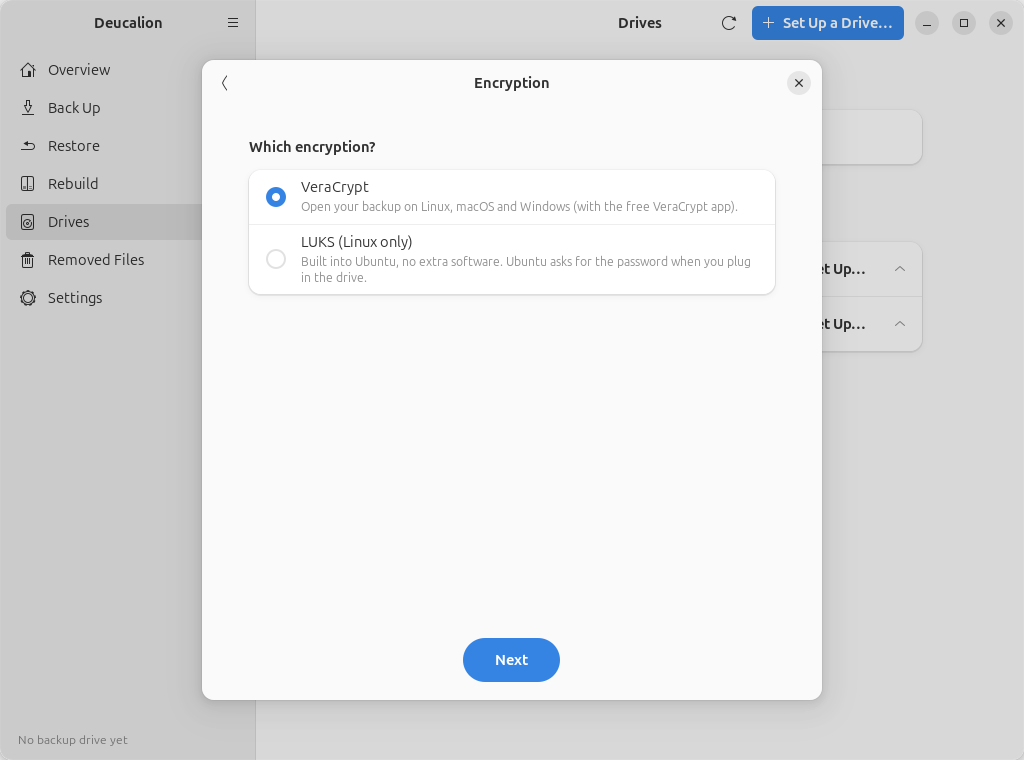Viewport: 1024px width, 760px height.
Task: Select the VeraCrypt encryption option
Action: 512,197
